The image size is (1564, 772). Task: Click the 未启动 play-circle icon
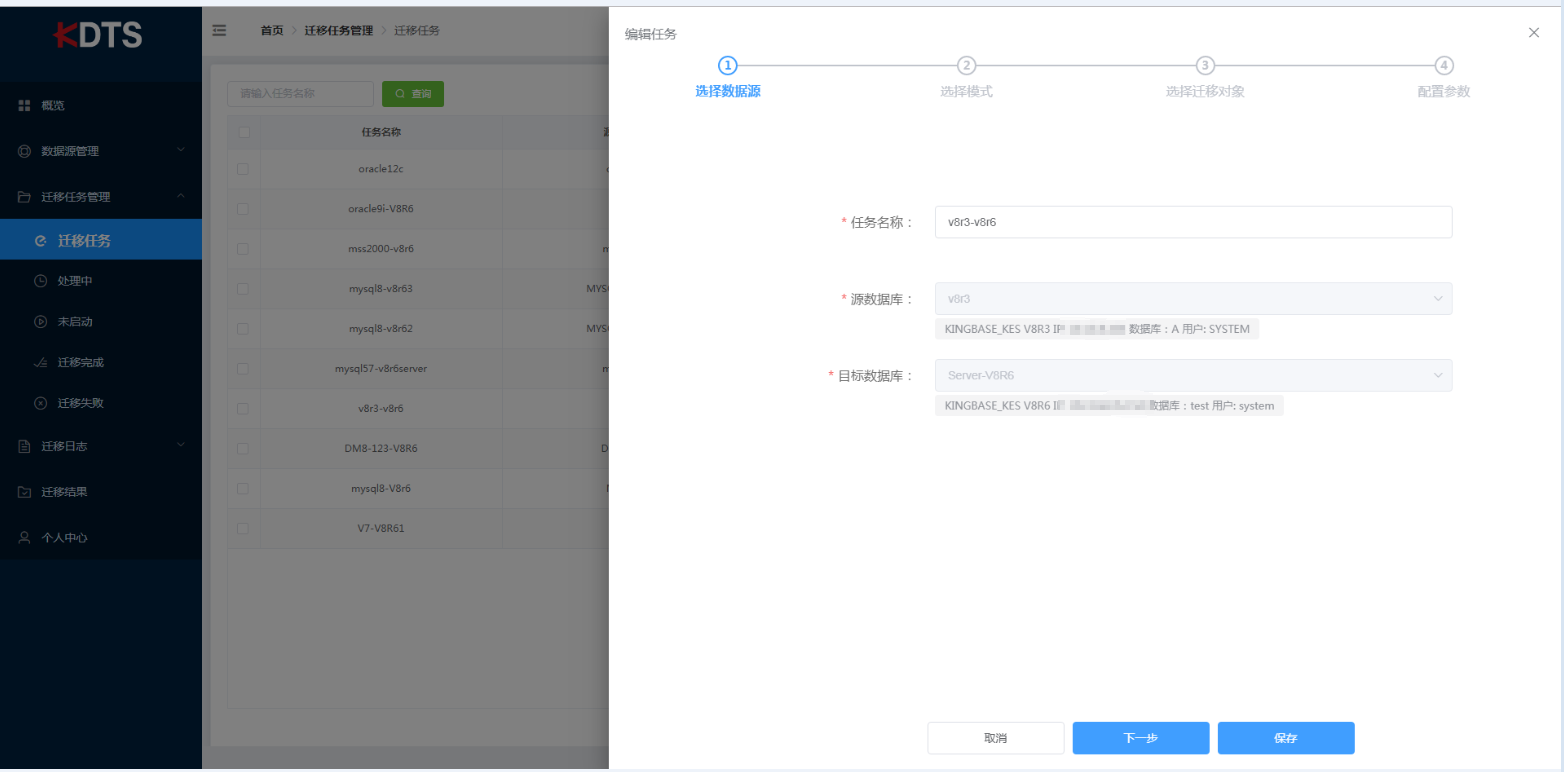(41, 322)
